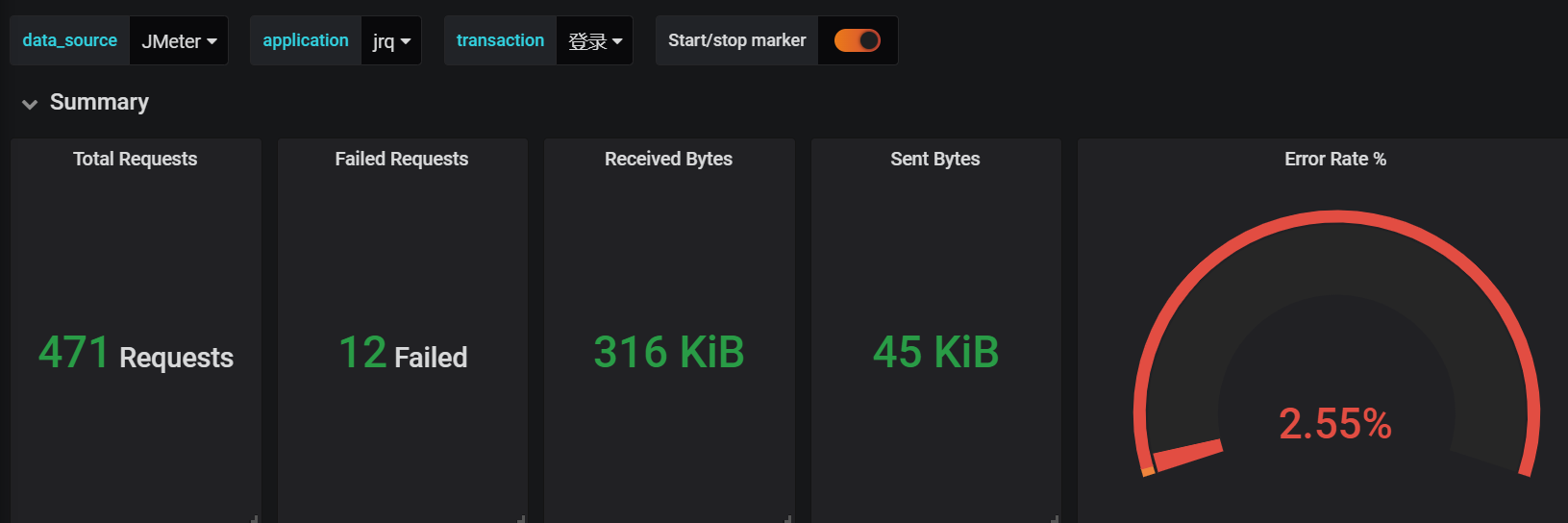
Task: Open the Total Requests panel title menu
Action: pos(136,159)
